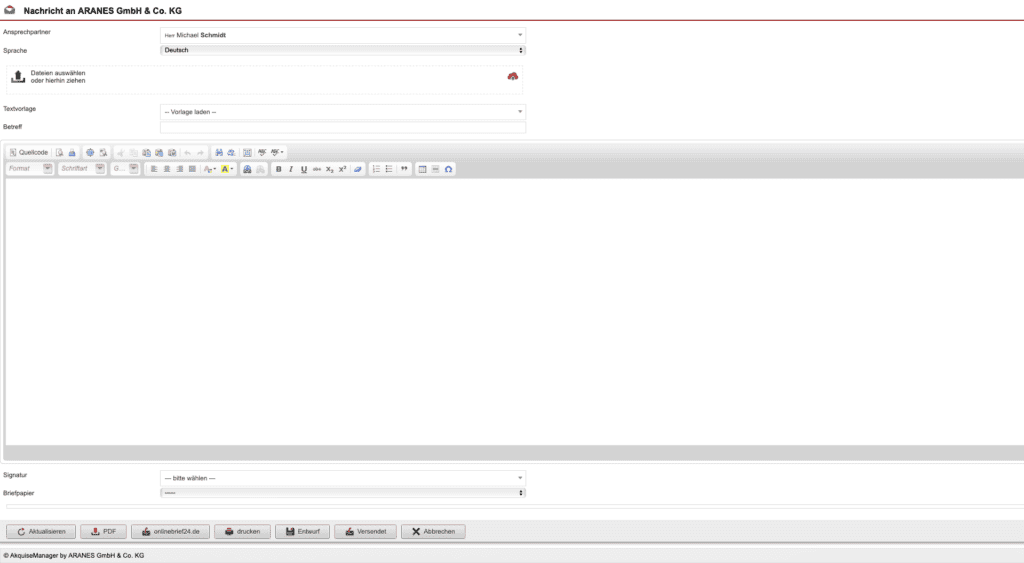Click the select all icon

tap(248, 152)
